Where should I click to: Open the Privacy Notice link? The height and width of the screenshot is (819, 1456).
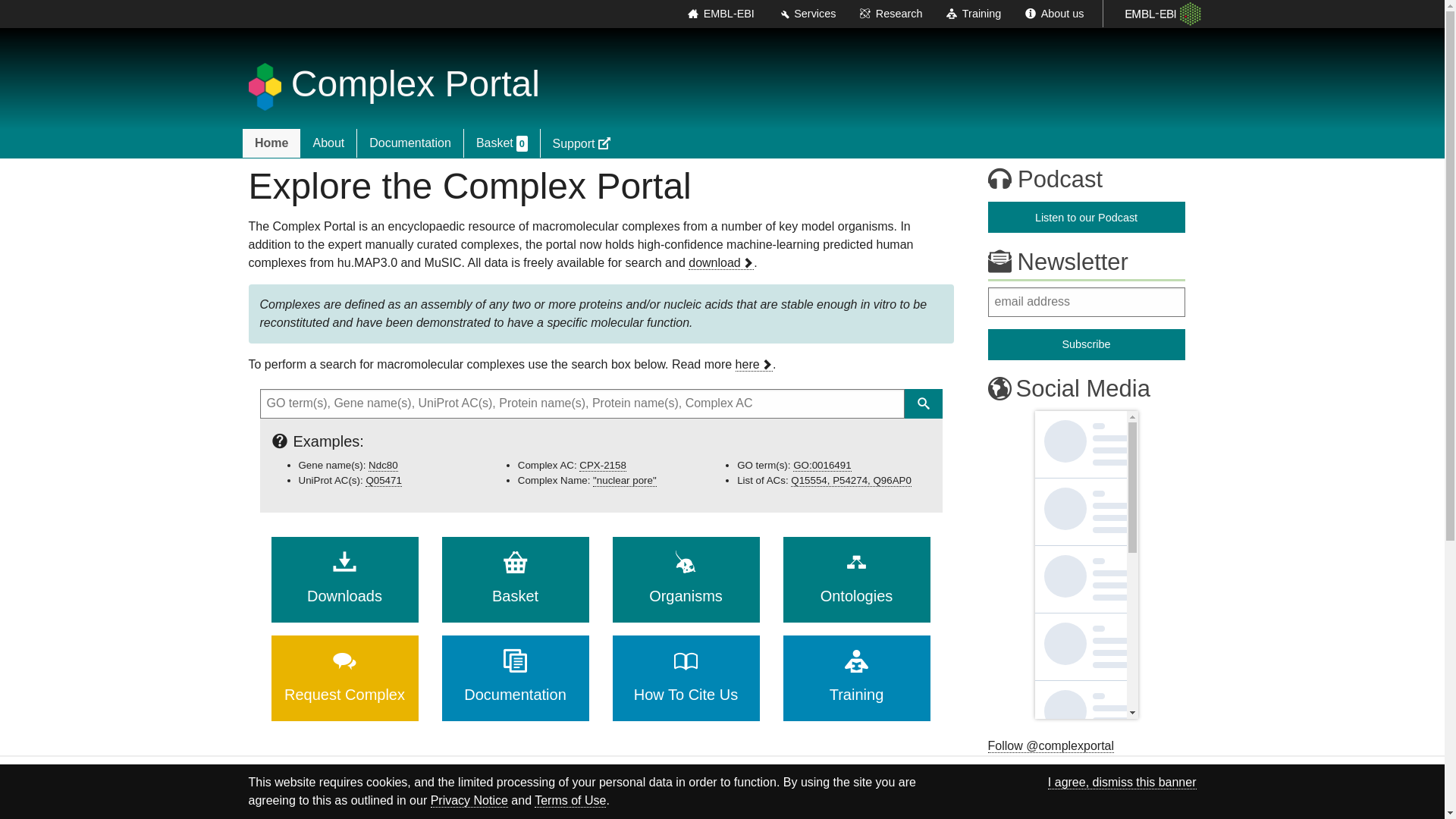(469, 801)
